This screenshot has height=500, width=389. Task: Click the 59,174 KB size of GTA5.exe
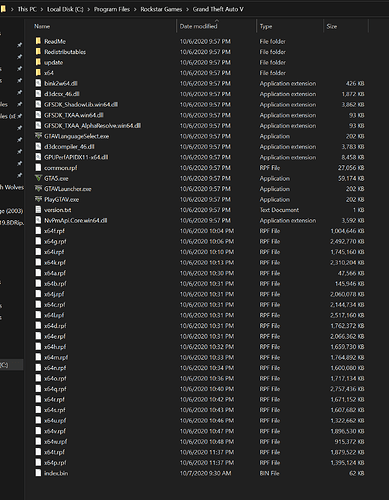(x=351, y=178)
